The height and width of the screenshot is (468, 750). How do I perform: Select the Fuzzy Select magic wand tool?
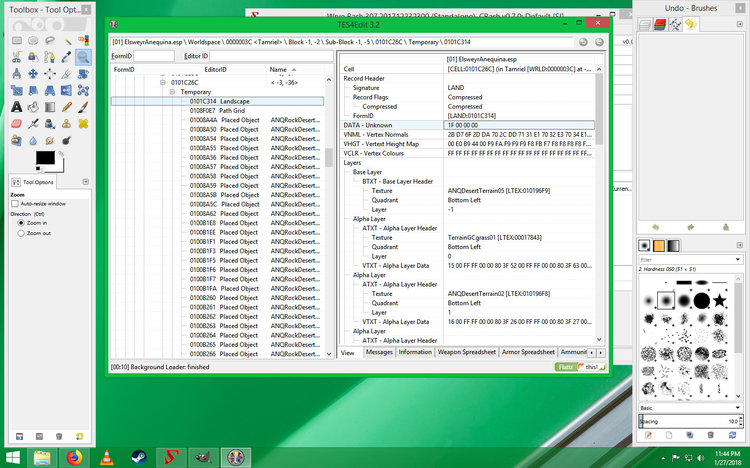66,40
